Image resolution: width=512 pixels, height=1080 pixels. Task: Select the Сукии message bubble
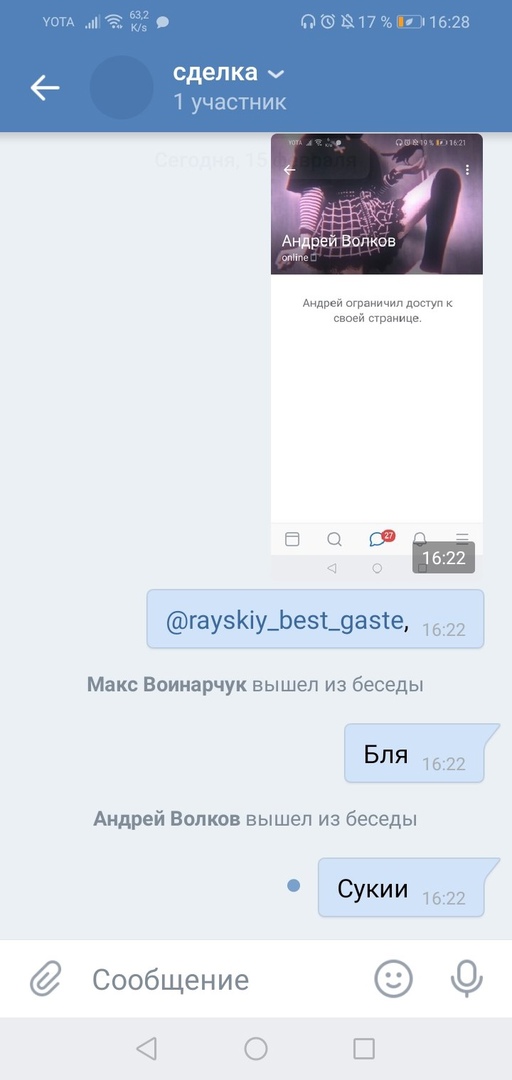(409, 887)
